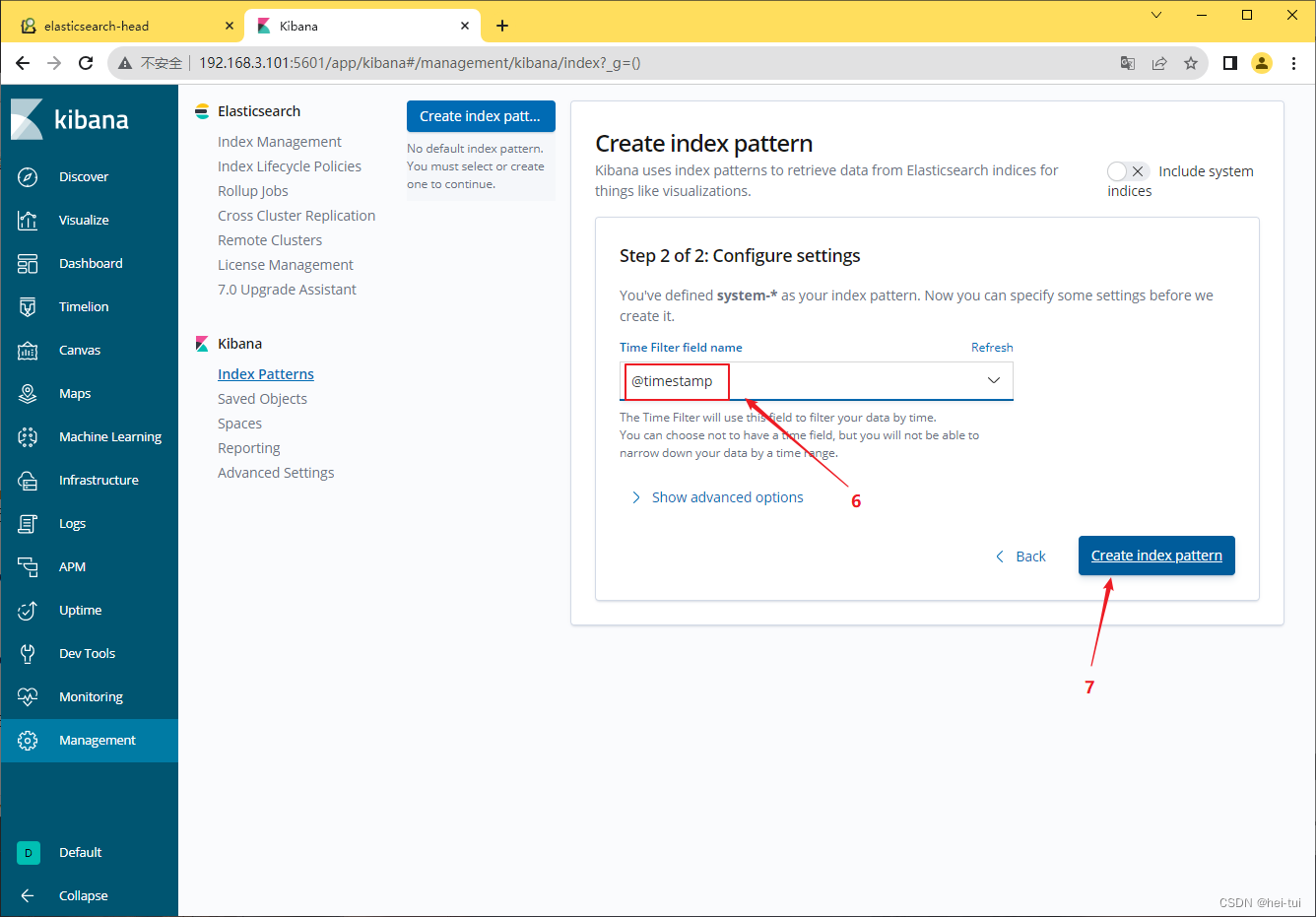1316x917 pixels.
Task: Open Dashboard via its grid icon
Action: [28, 264]
